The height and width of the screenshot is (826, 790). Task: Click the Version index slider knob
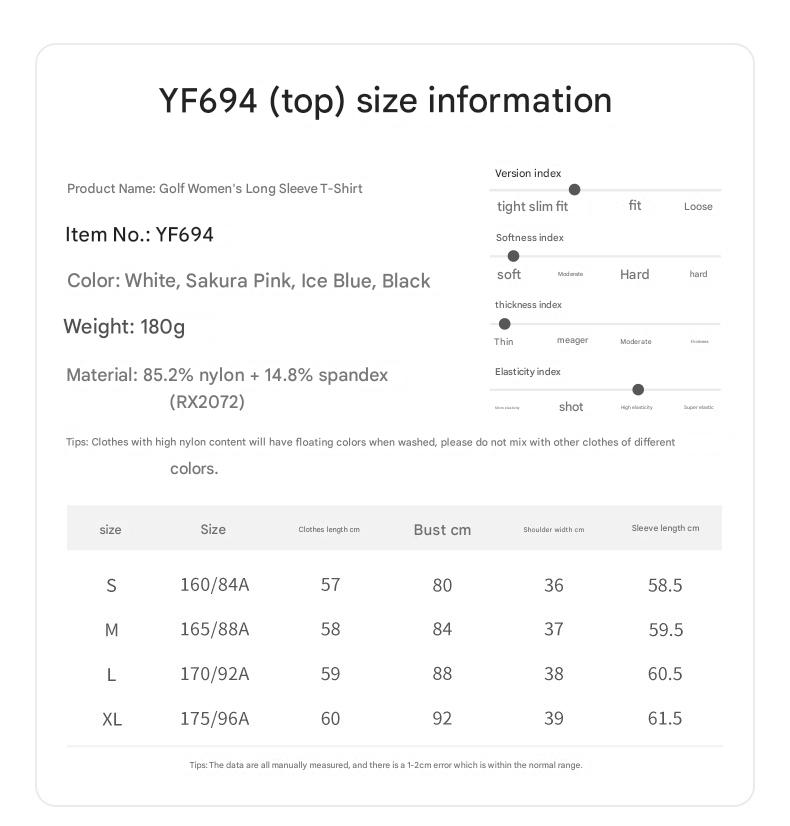click(x=575, y=190)
